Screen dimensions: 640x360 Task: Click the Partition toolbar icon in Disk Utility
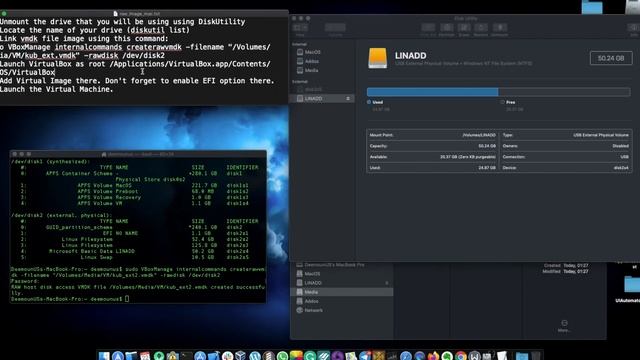pyautogui.click(x=447, y=28)
